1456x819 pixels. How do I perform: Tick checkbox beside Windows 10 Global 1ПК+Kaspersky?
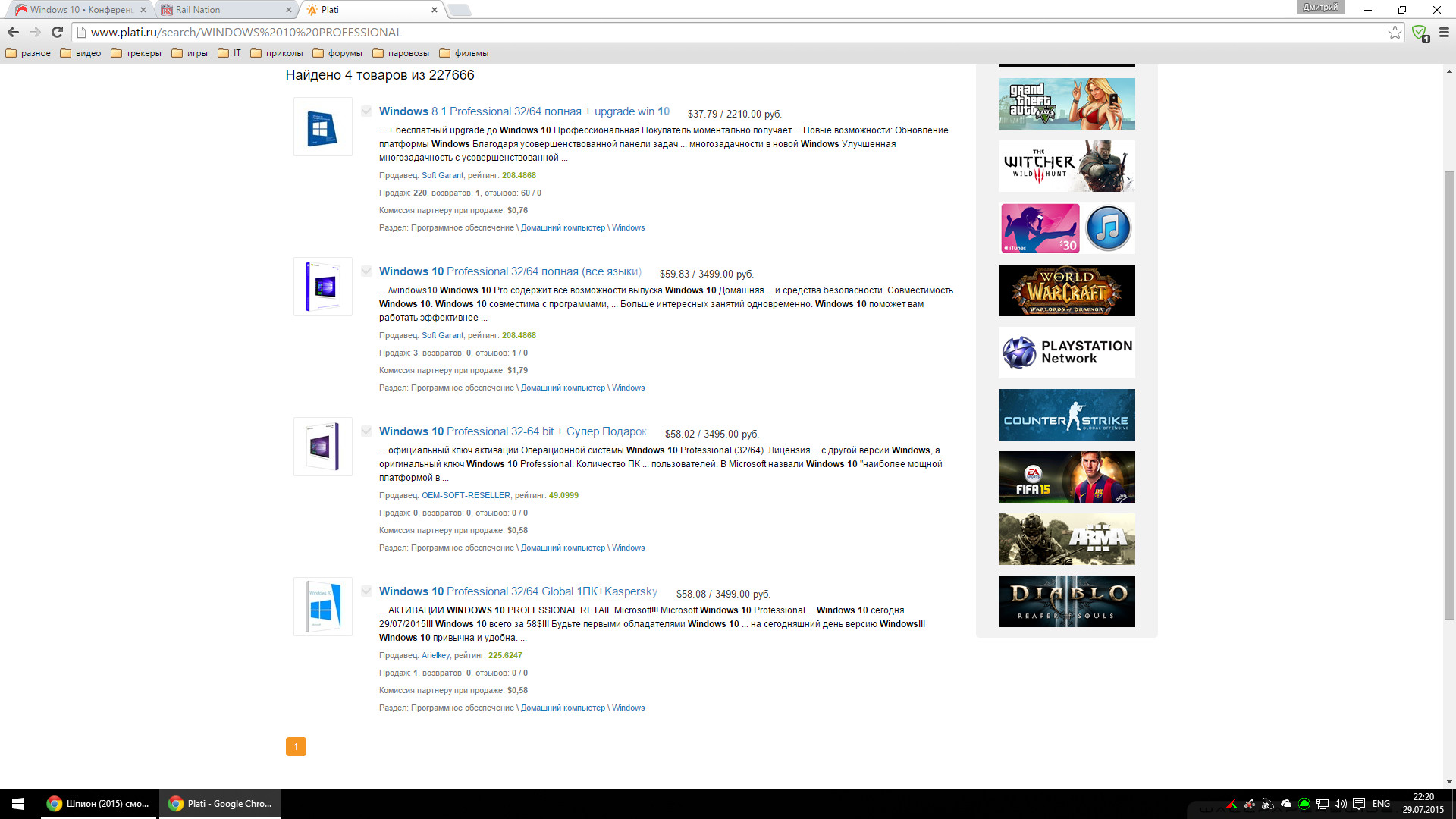pyautogui.click(x=366, y=591)
